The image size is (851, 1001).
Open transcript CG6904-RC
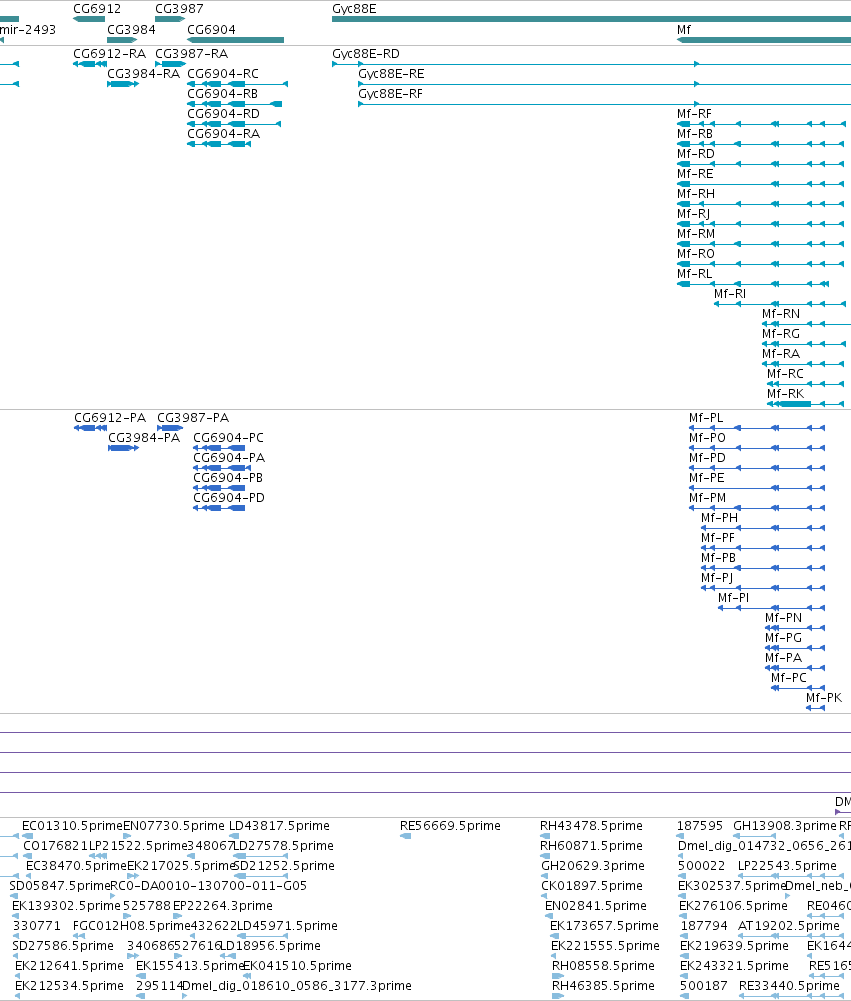pyautogui.click(x=223, y=74)
